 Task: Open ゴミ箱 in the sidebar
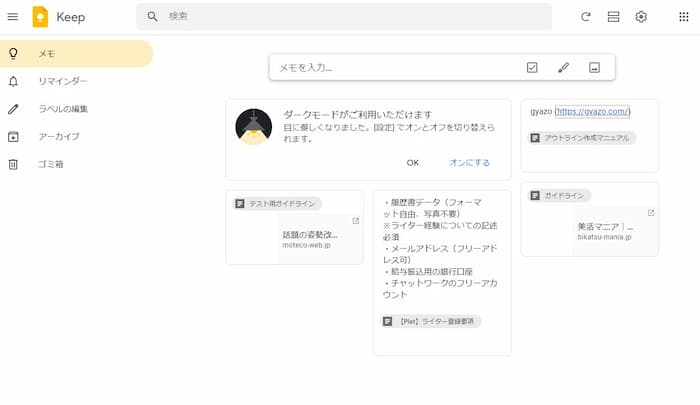tap(76, 164)
